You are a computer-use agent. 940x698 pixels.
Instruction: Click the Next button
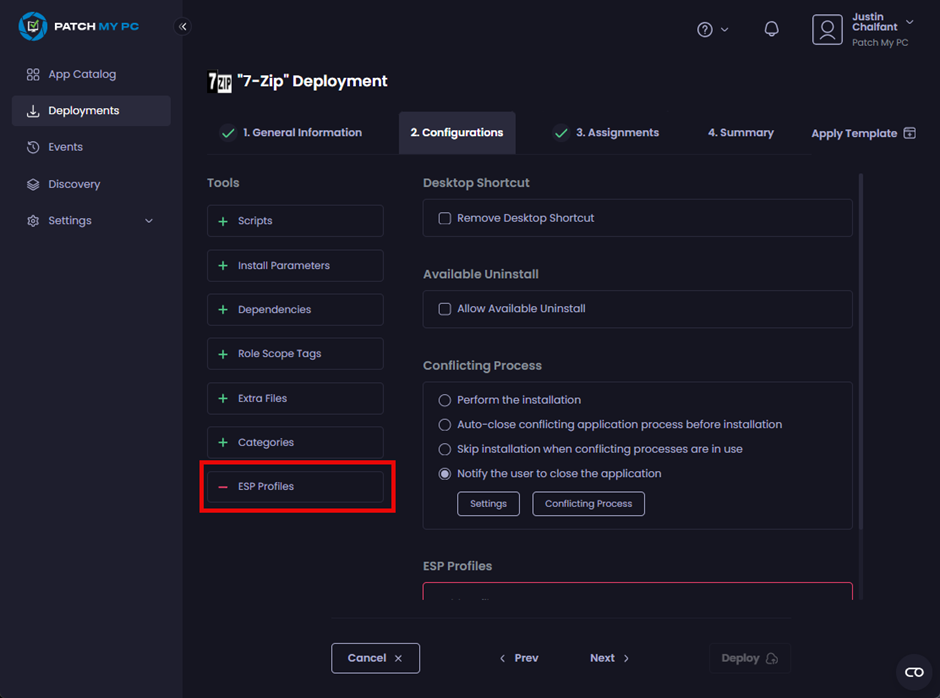coord(608,658)
